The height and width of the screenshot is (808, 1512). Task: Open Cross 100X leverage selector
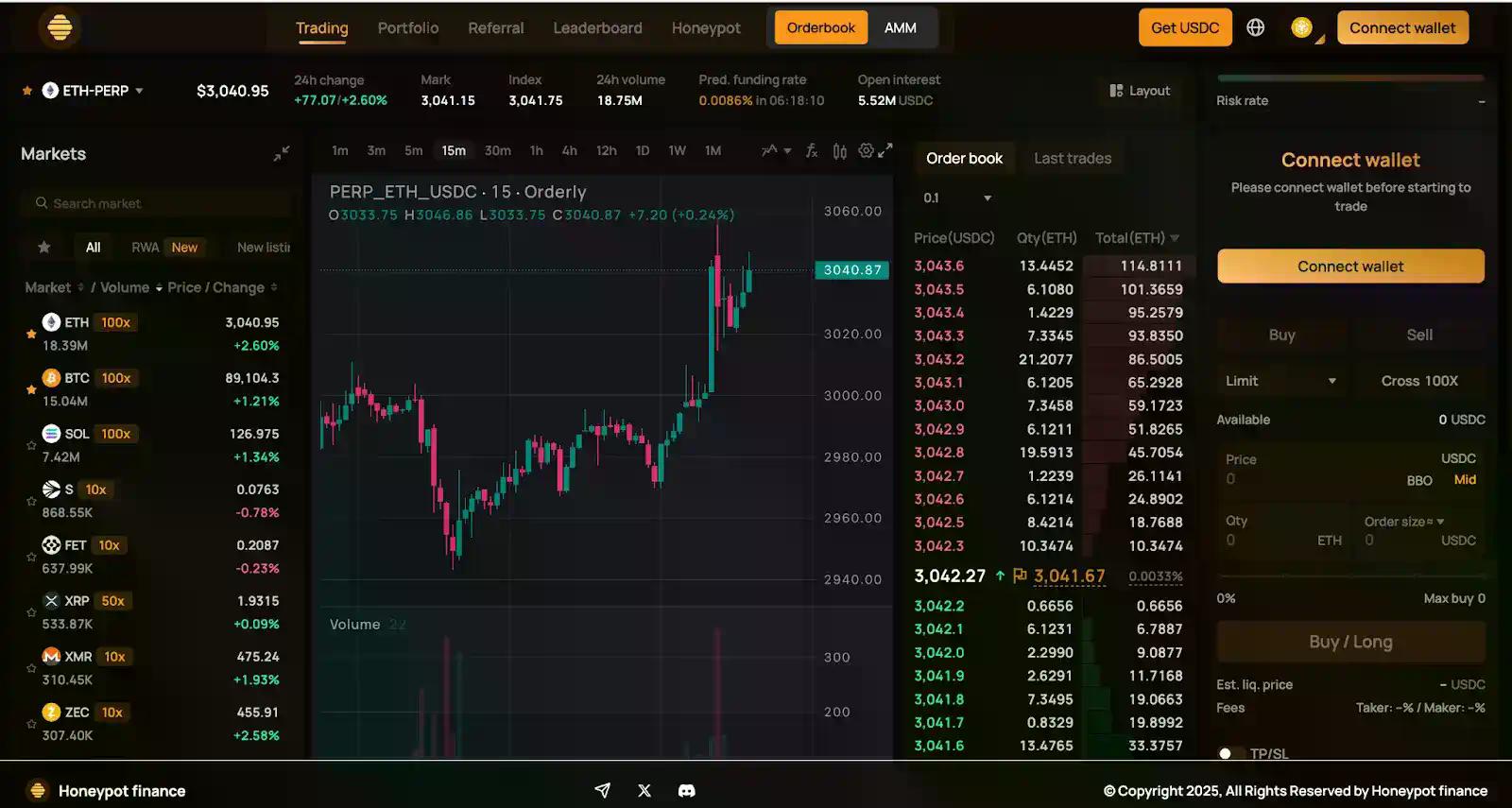[1419, 381]
